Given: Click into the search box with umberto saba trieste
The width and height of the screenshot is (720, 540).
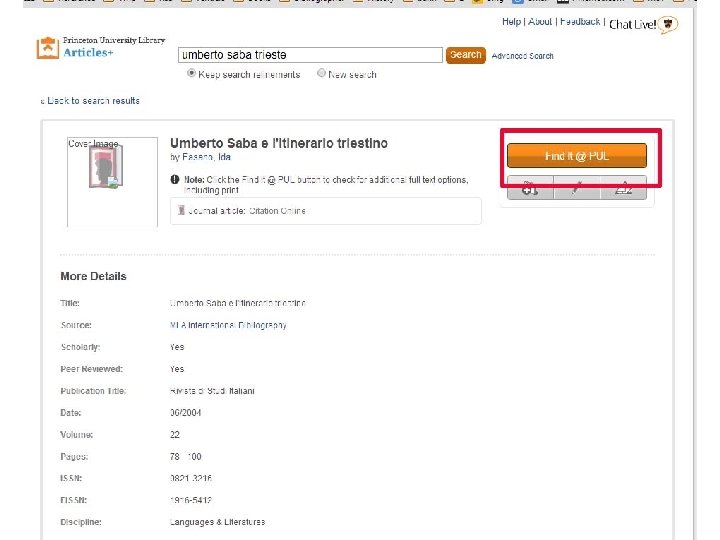Looking at the screenshot, I should pos(310,55).
